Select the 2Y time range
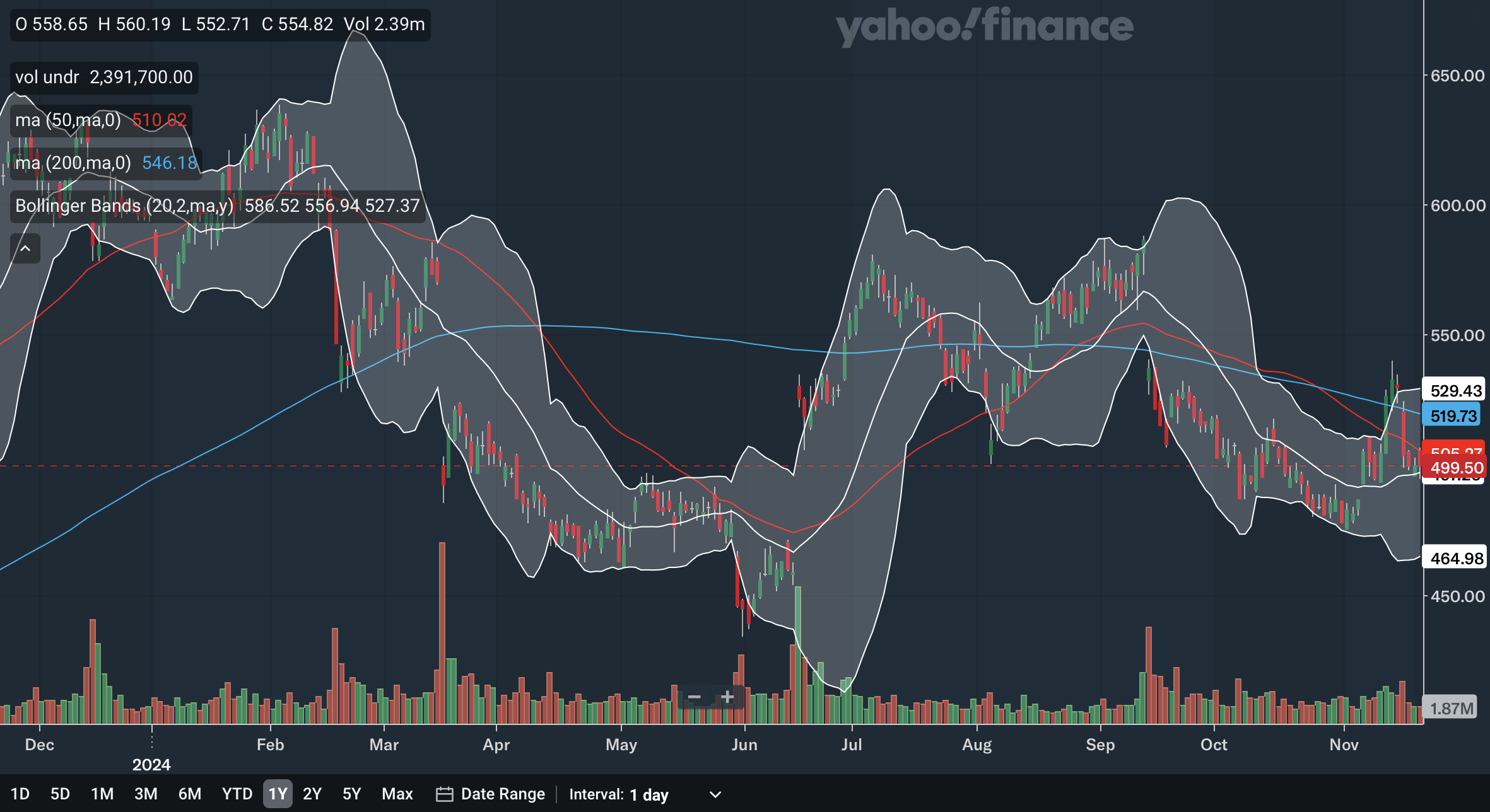This screenshot has width=1490, height=812. [312, 794]
